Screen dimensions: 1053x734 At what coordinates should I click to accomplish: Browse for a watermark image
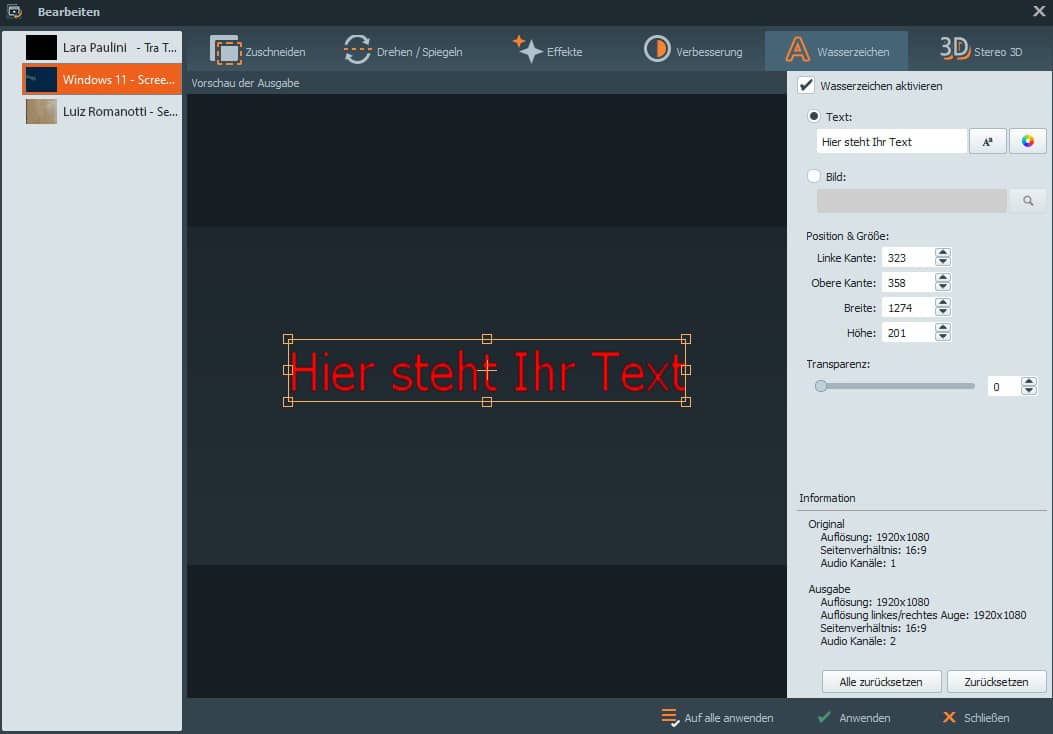1027,201
